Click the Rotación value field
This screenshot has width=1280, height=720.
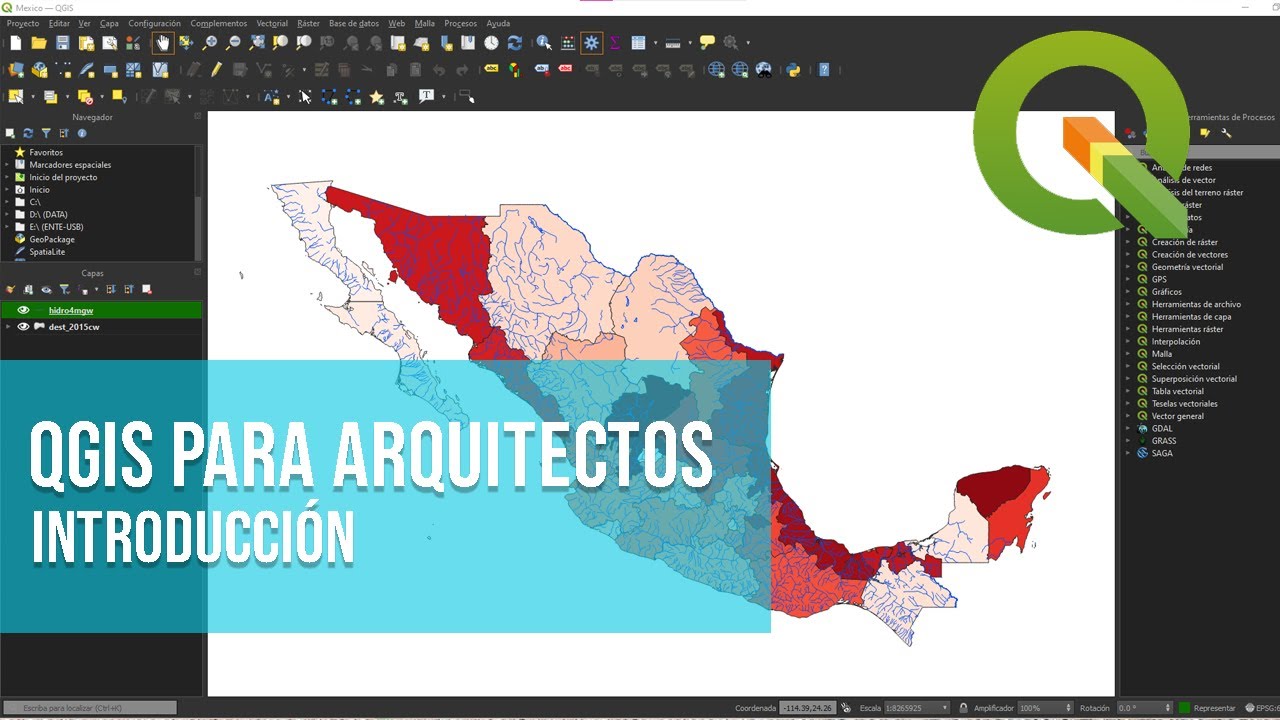click(x=1143, y=708)
